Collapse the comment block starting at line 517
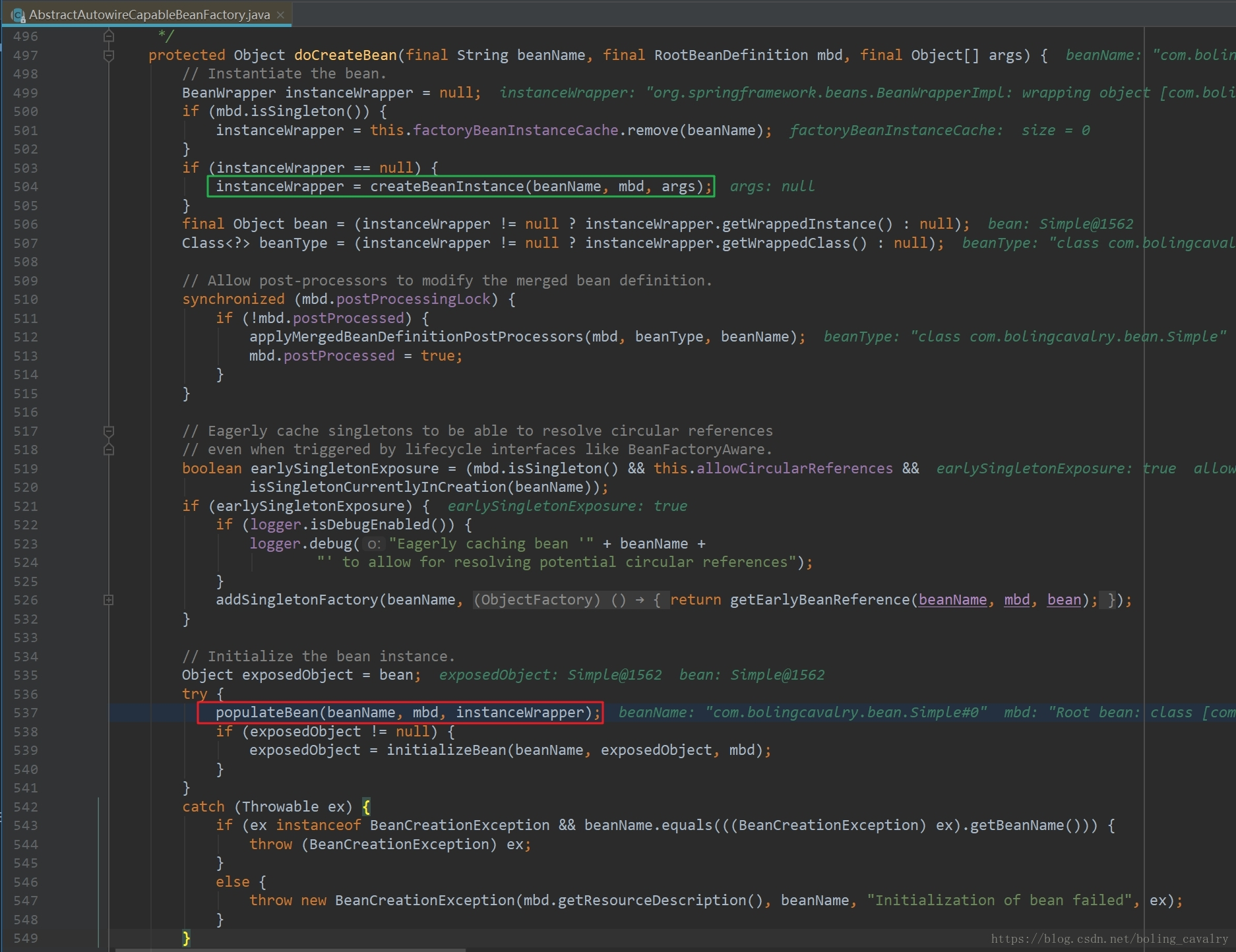1236x952 pixels. pyautogui.click(x=109, y=431)
